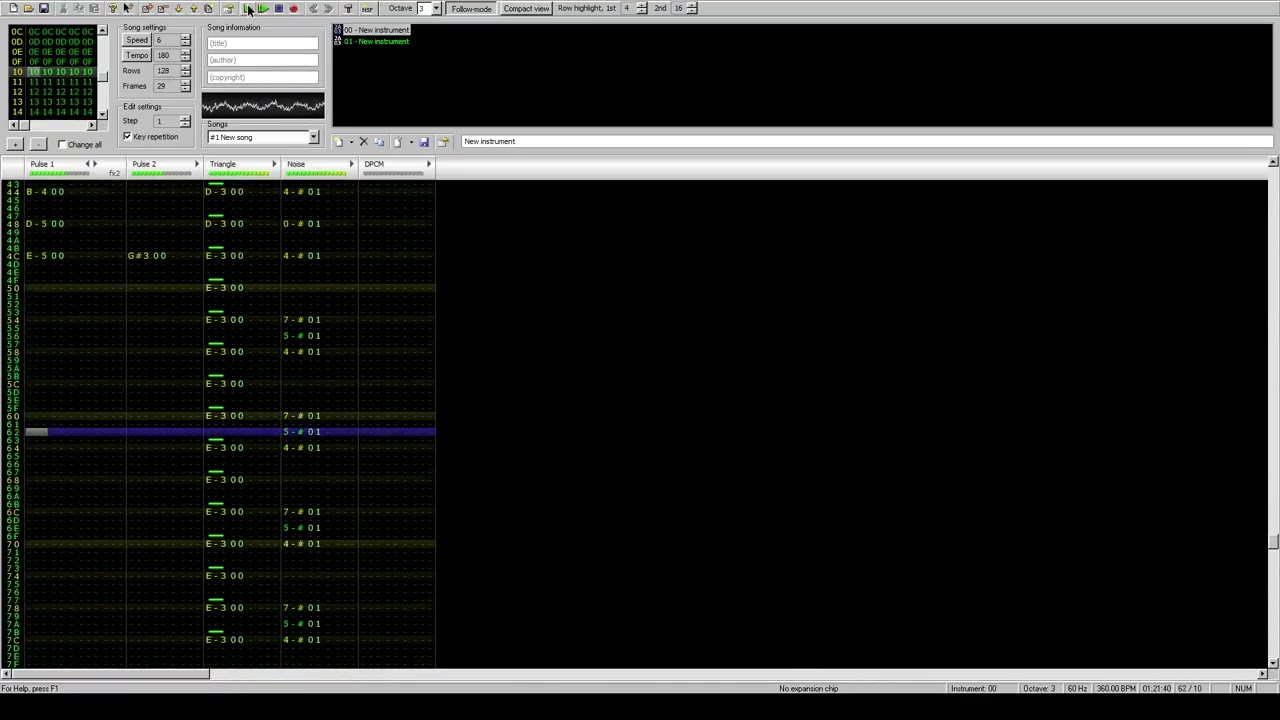Save instrument to file
The width and height of the screenshot is (1280, 720).
pos(424,142)
